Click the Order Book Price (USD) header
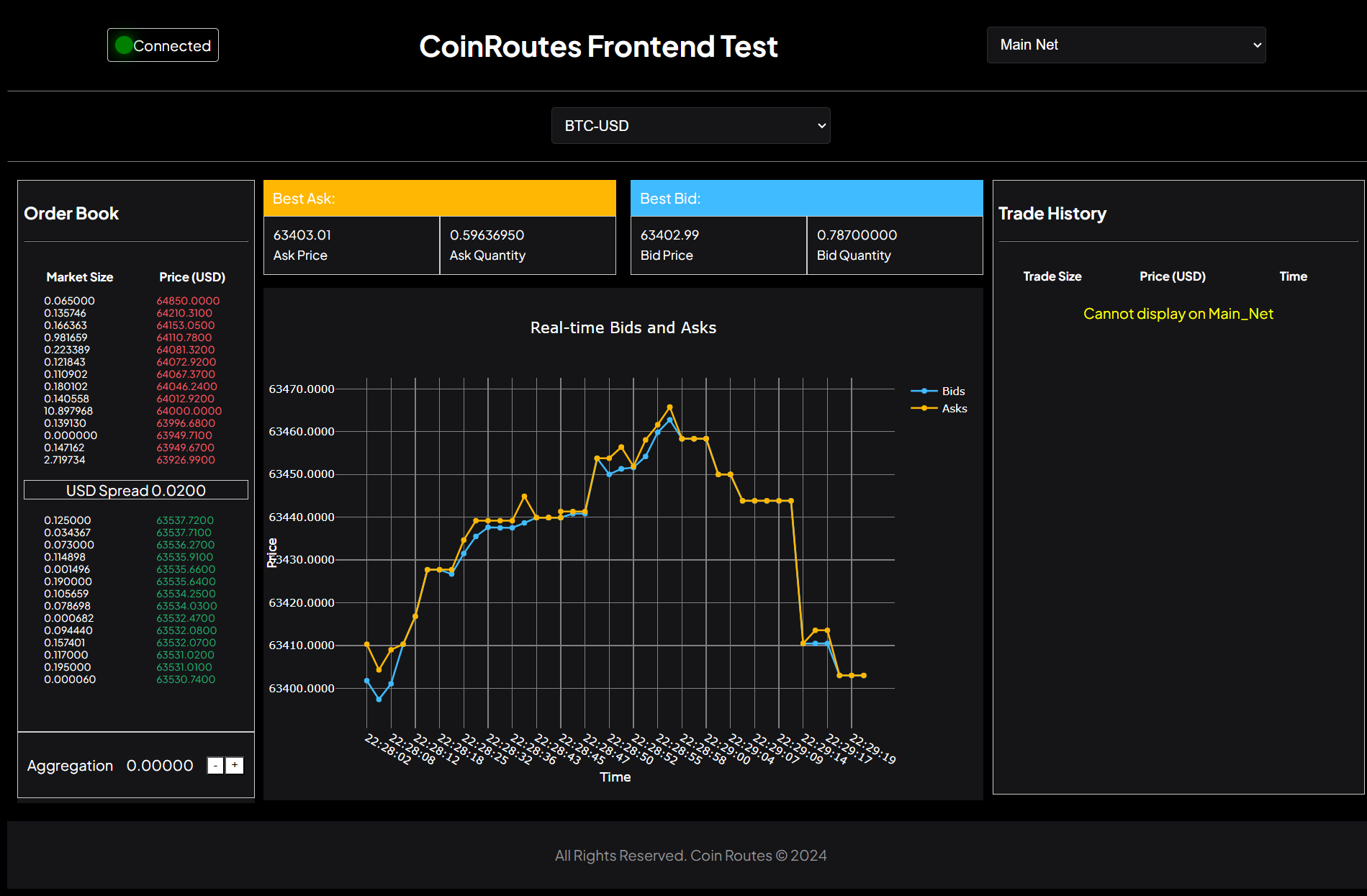The image size is (1367, 896). point(192,277)
